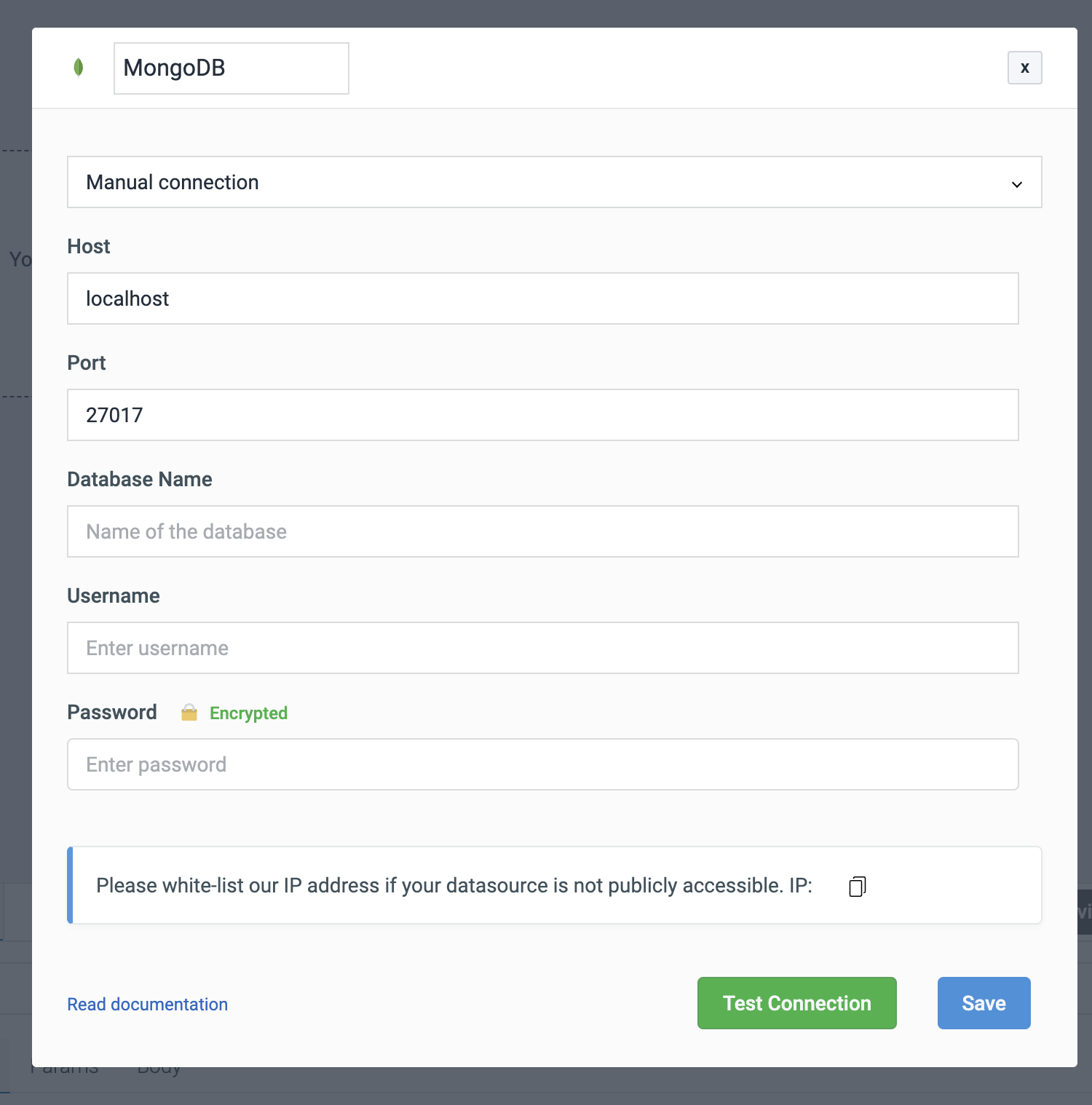Viewport: 1092px width, 1105px height.
Task: Click the Password field label
Action: pyautogui.click(x=111, y=712)
